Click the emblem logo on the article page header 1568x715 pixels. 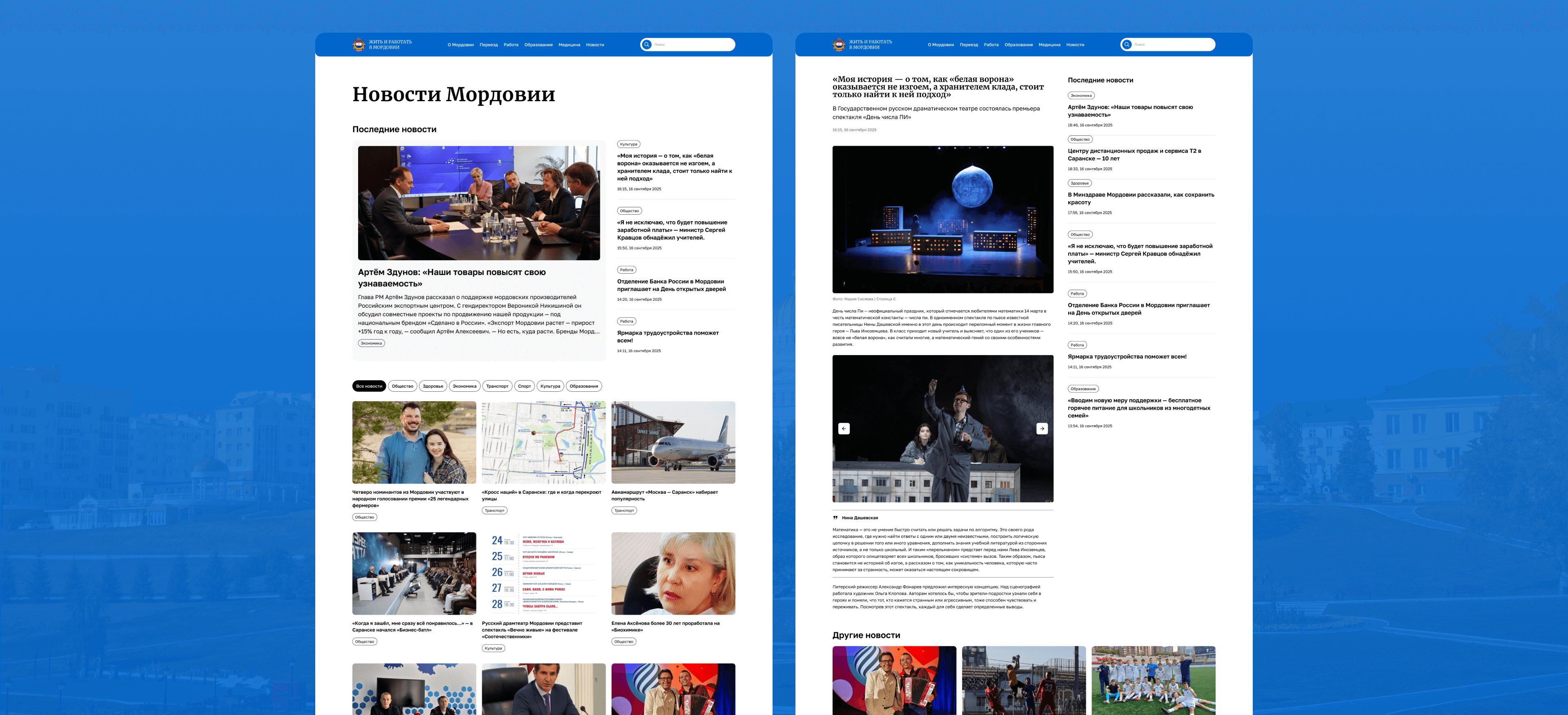[x=839, y=44]
